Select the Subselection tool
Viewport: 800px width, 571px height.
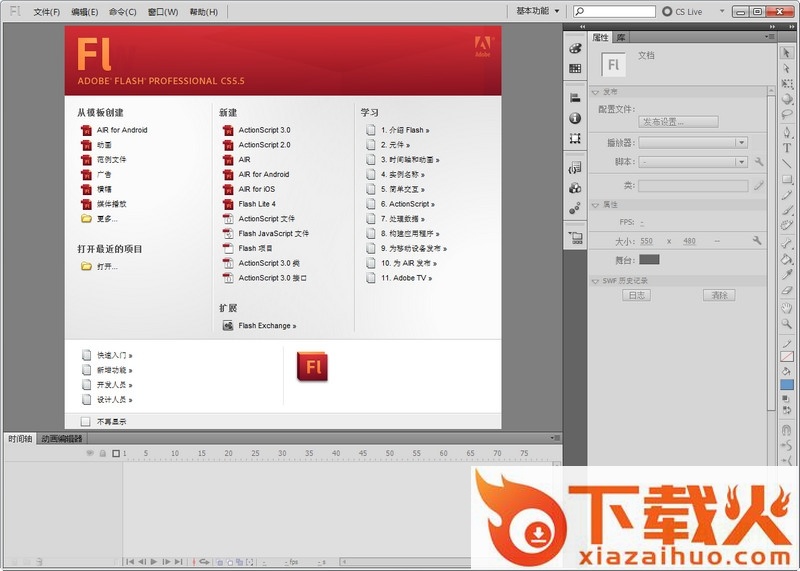click(786, 68)
